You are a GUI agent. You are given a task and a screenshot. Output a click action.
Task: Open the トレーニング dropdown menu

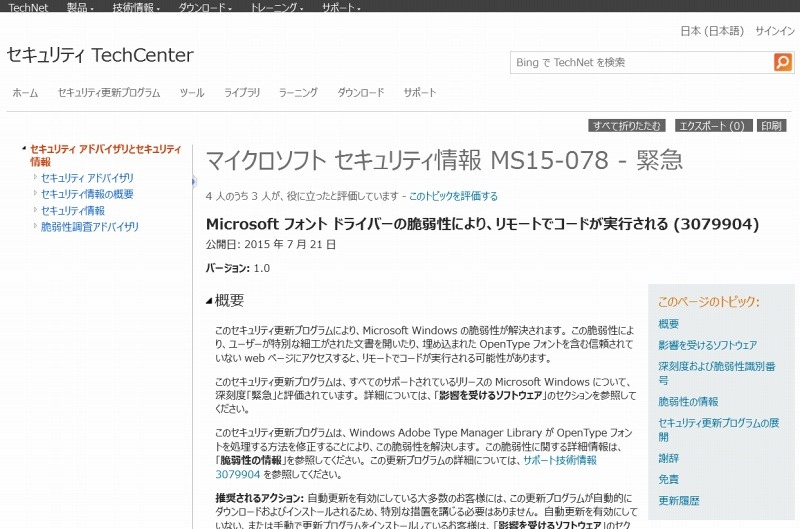(x=277, y=7)
